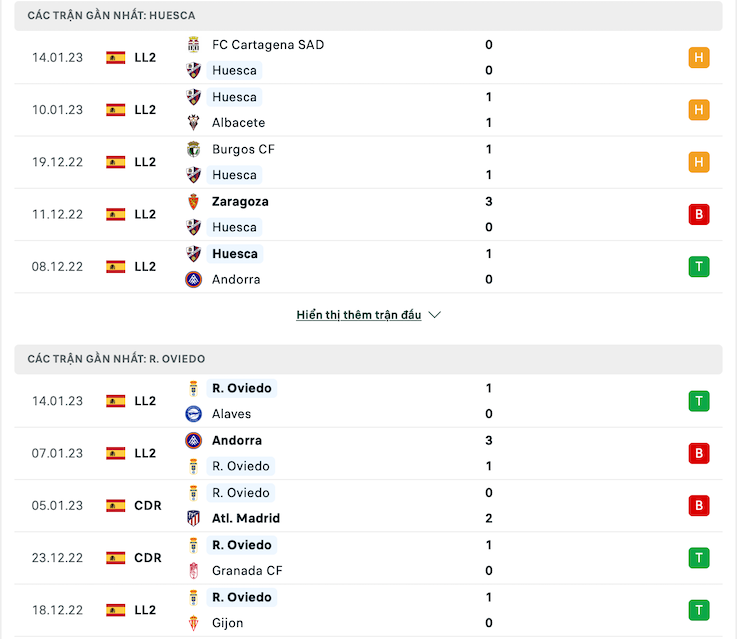Click the Spain flag on 05.01.23 CDR match
737x639 pixels.
pyautogui.click(x=116, y=506)
